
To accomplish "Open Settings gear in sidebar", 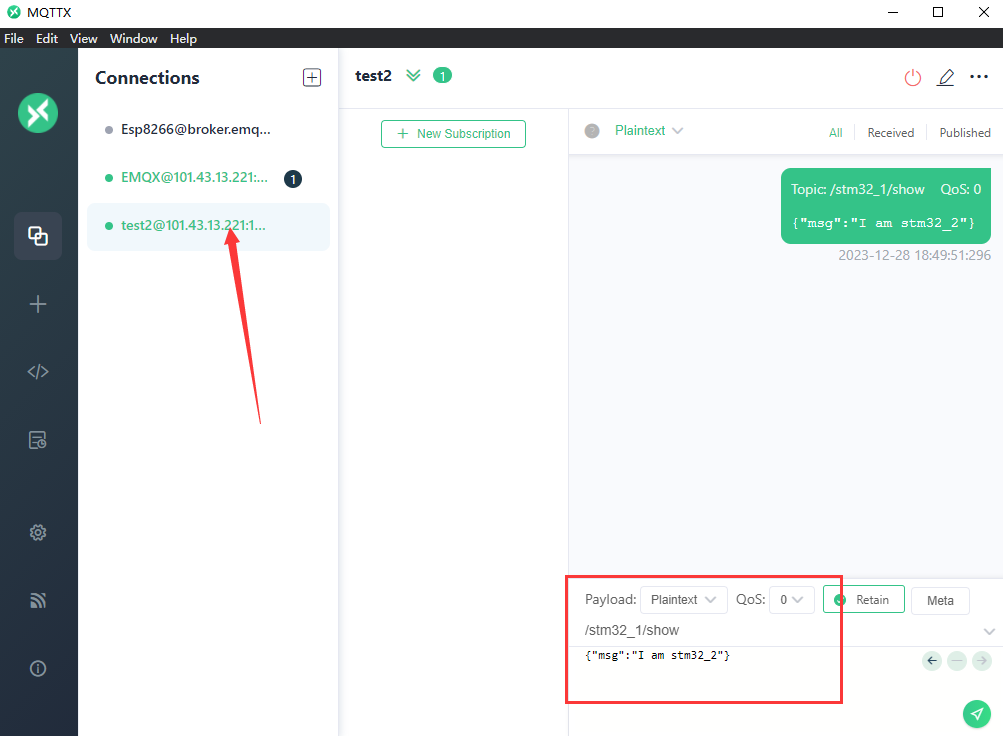I will (x=38, y=532).
